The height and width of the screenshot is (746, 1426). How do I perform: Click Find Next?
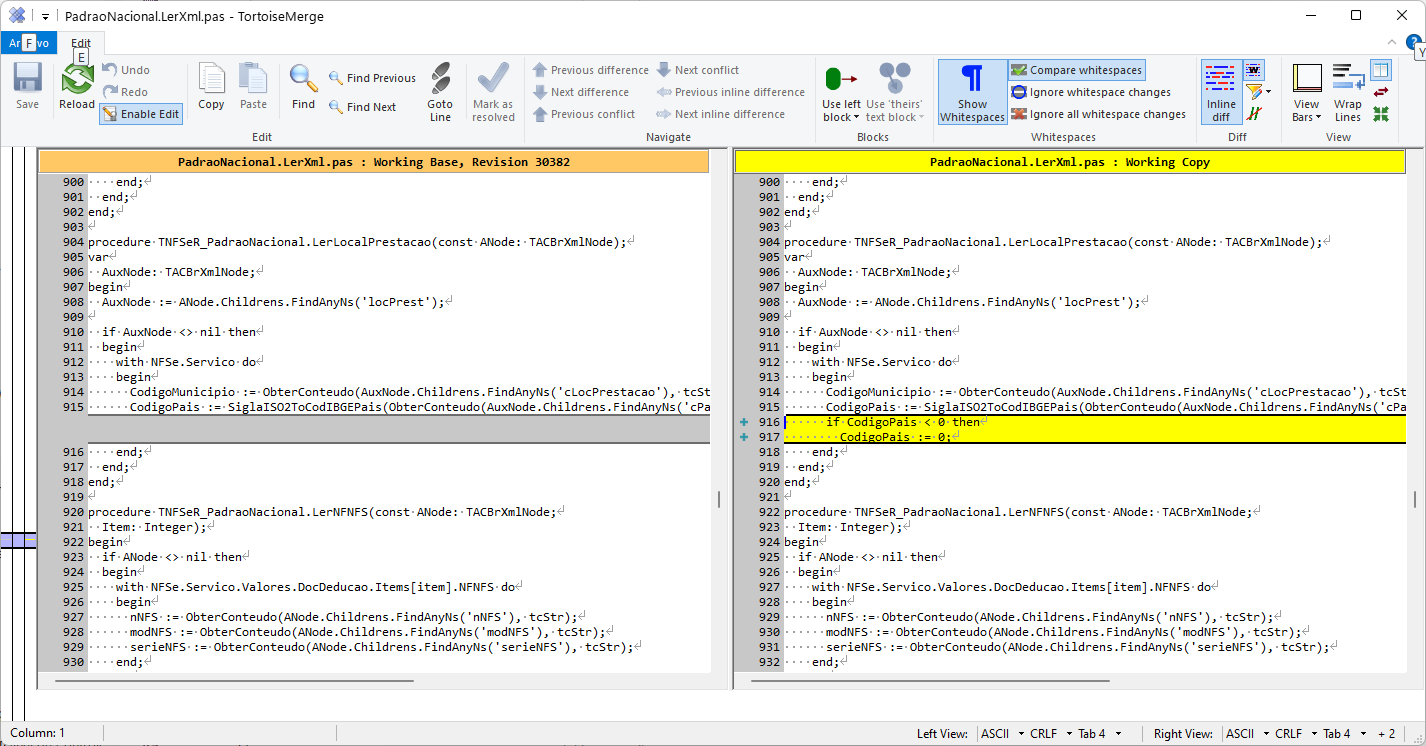(x=362, y=107)
